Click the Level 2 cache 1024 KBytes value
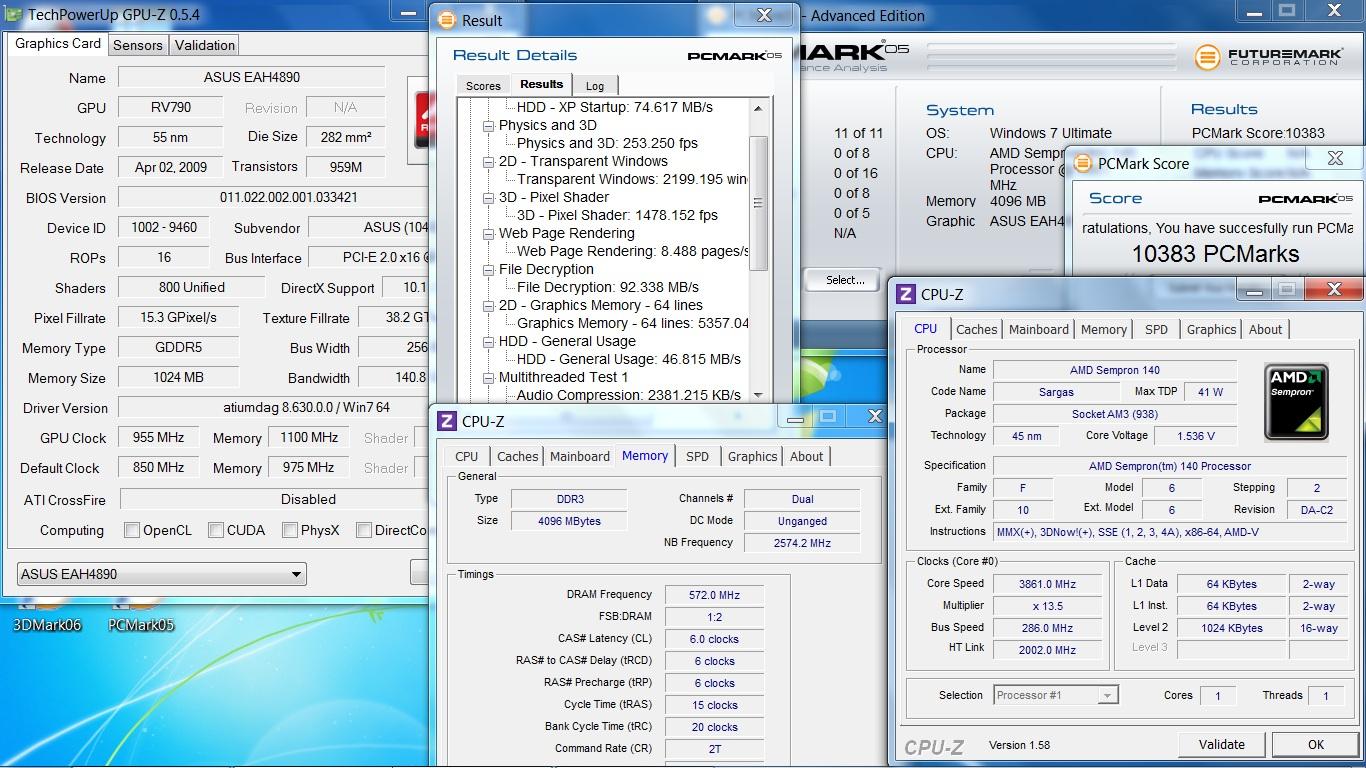The width and height of the screenshot is (1366, 768). (x=1232, y=628)
